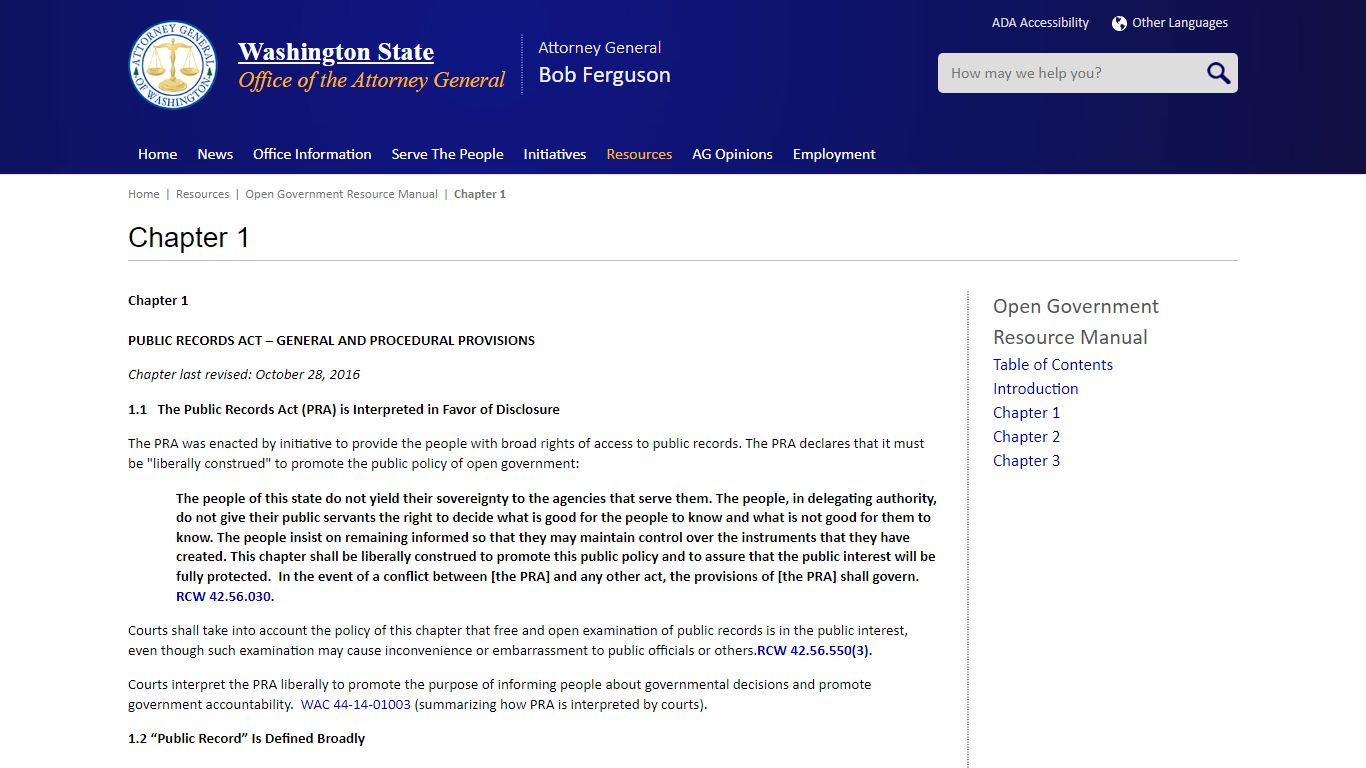This screenshot has width=1366, height=768.
Task: Open Introduction in sidebar
Action: [x=1035, y=389]
